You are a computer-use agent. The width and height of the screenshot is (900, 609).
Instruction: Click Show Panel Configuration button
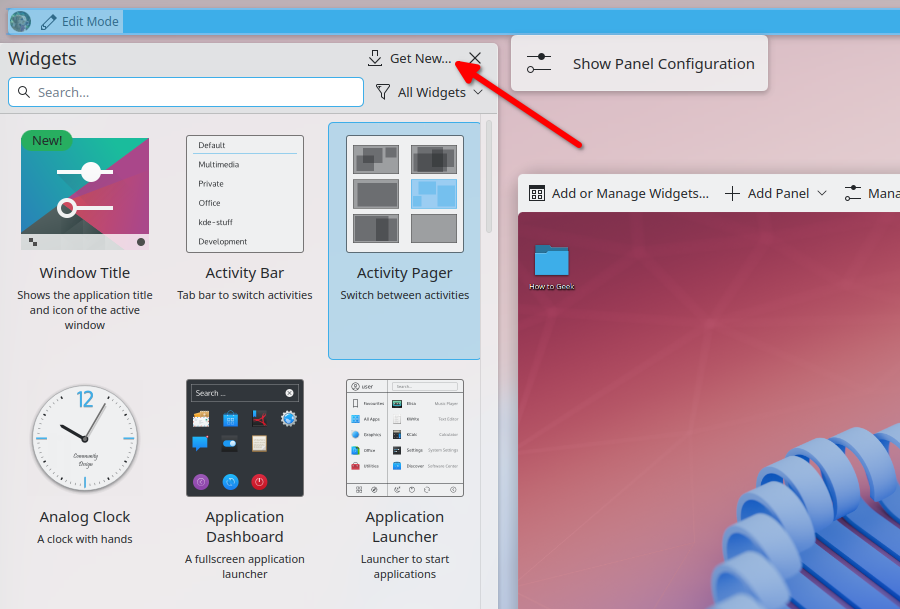point(639,63)
